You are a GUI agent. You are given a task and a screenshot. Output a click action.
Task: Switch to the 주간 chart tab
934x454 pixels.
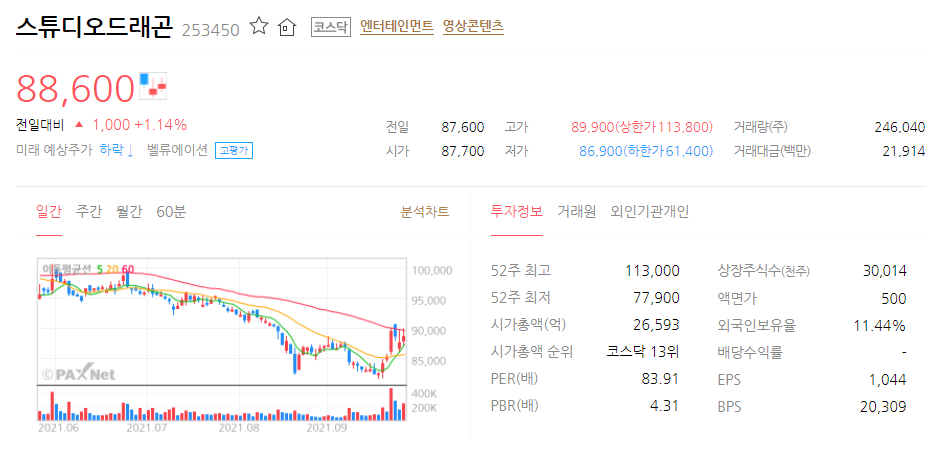click(89, 212)
